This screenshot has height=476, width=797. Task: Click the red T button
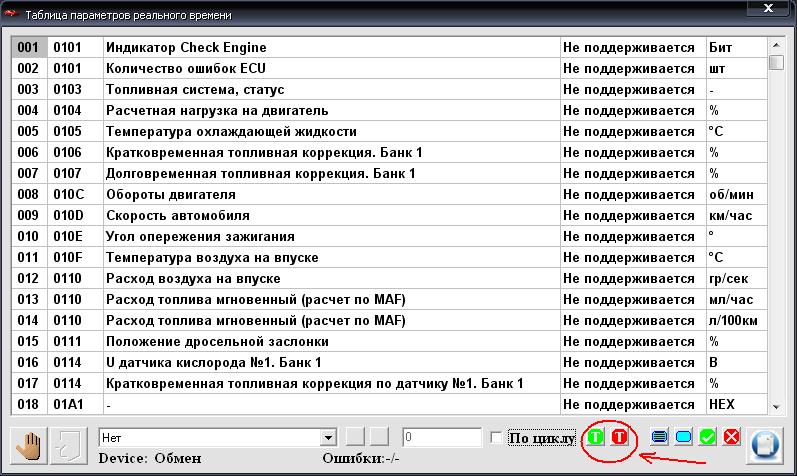pos(619,437)
